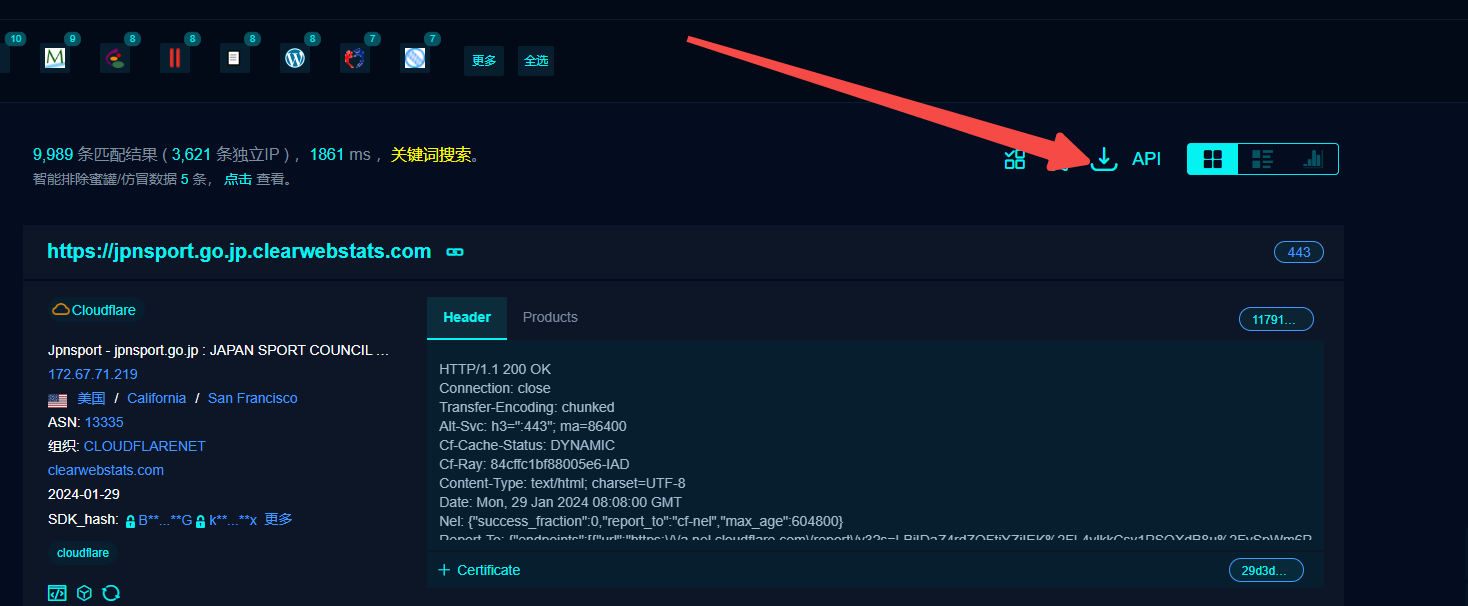Viewport: 1468px width, 606px height.
Task: Show more product icons with 更多
Action: click(484, 61)
